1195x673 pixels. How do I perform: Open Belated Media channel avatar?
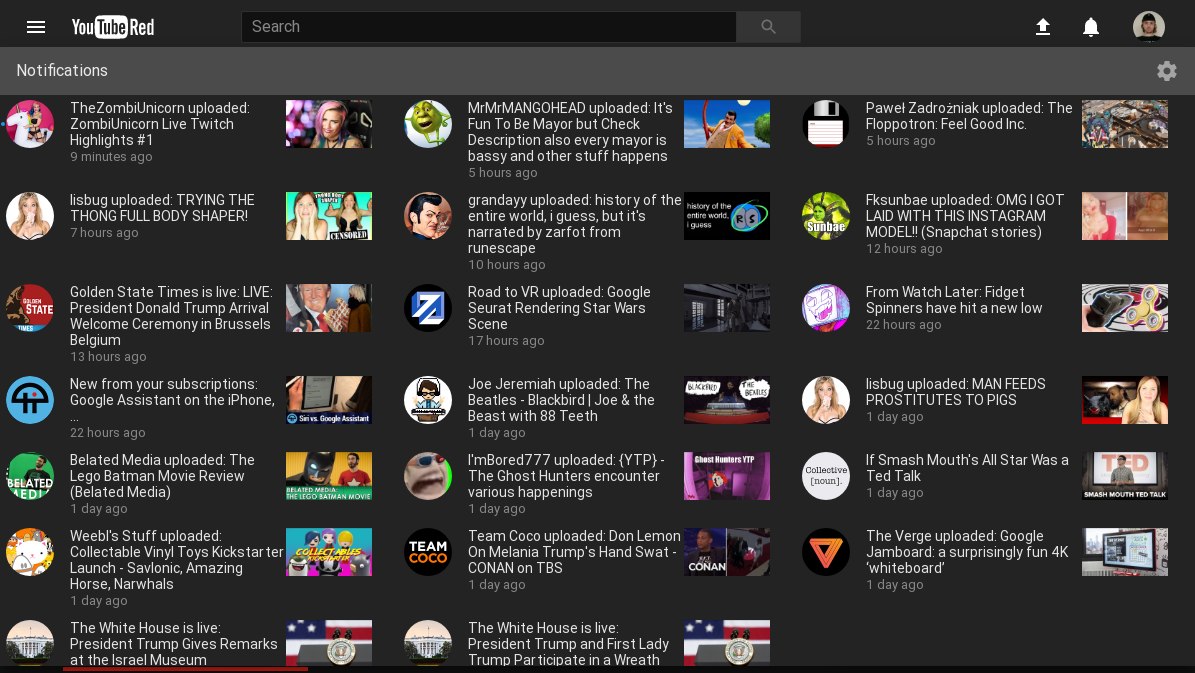(30, 476)
